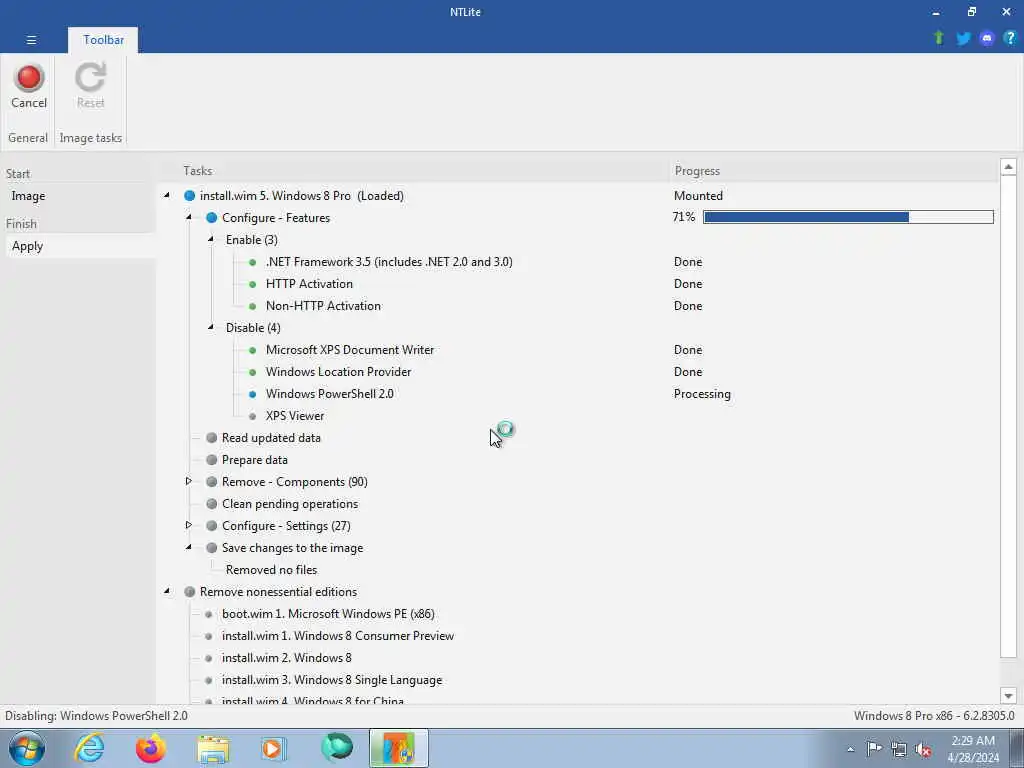Image resolution: width=1024 pixels, height=768 pixels.
Task: Select the 'Removed no files' entry
Action: pyautogui.click(x=271, y=569)
